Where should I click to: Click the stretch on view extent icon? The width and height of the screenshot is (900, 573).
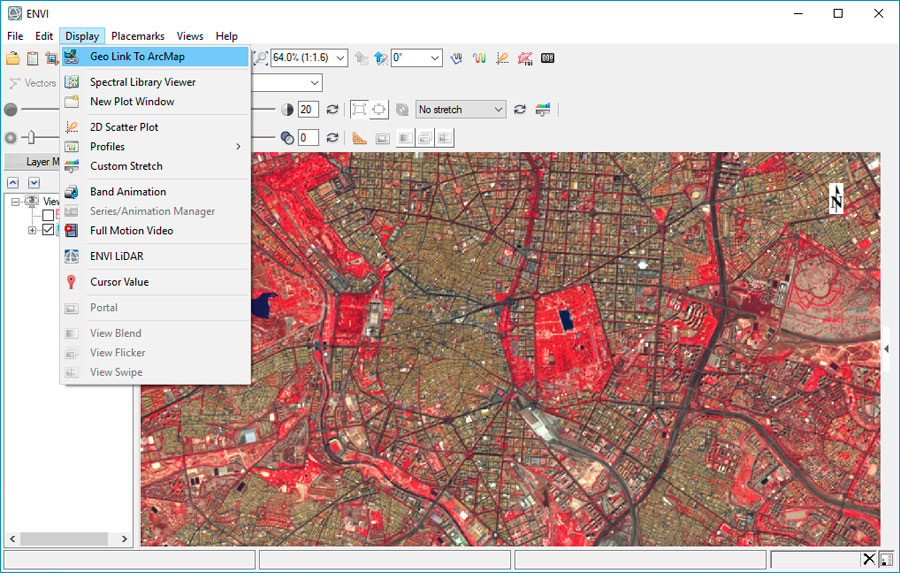pyautogui.click(x=379, y=109)
